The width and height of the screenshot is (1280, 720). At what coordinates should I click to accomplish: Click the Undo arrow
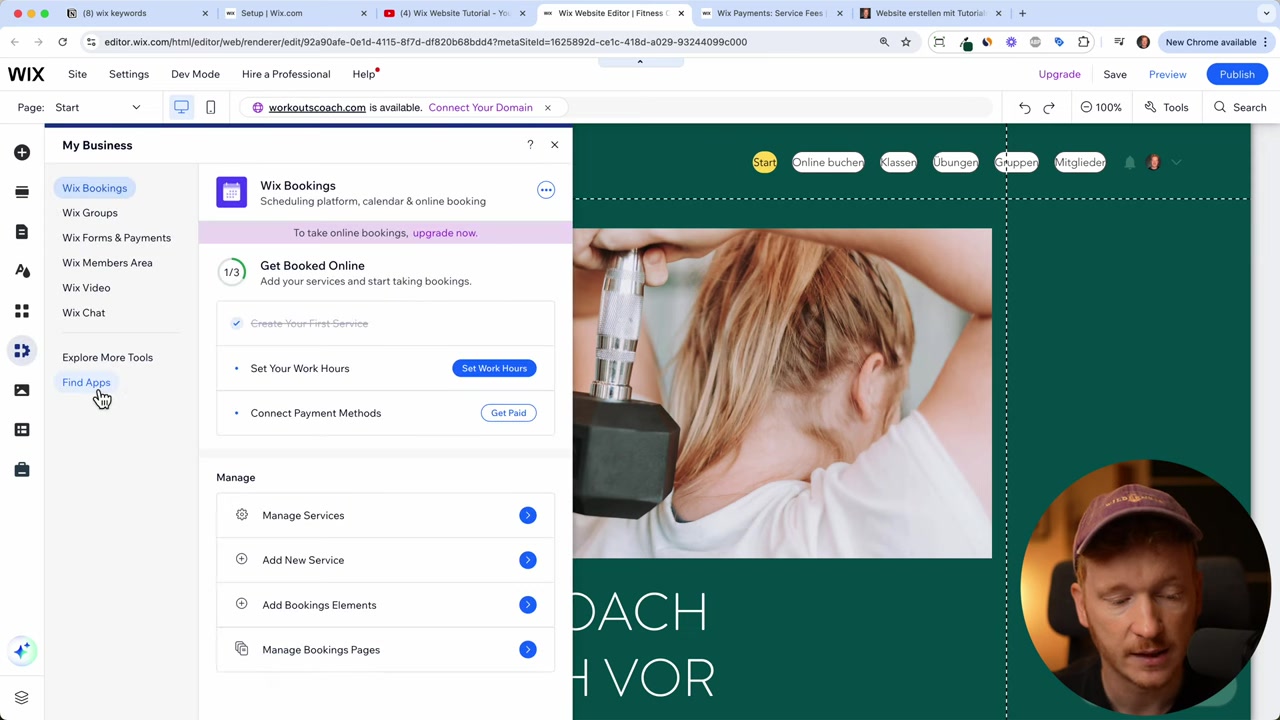coord(1024,107)
